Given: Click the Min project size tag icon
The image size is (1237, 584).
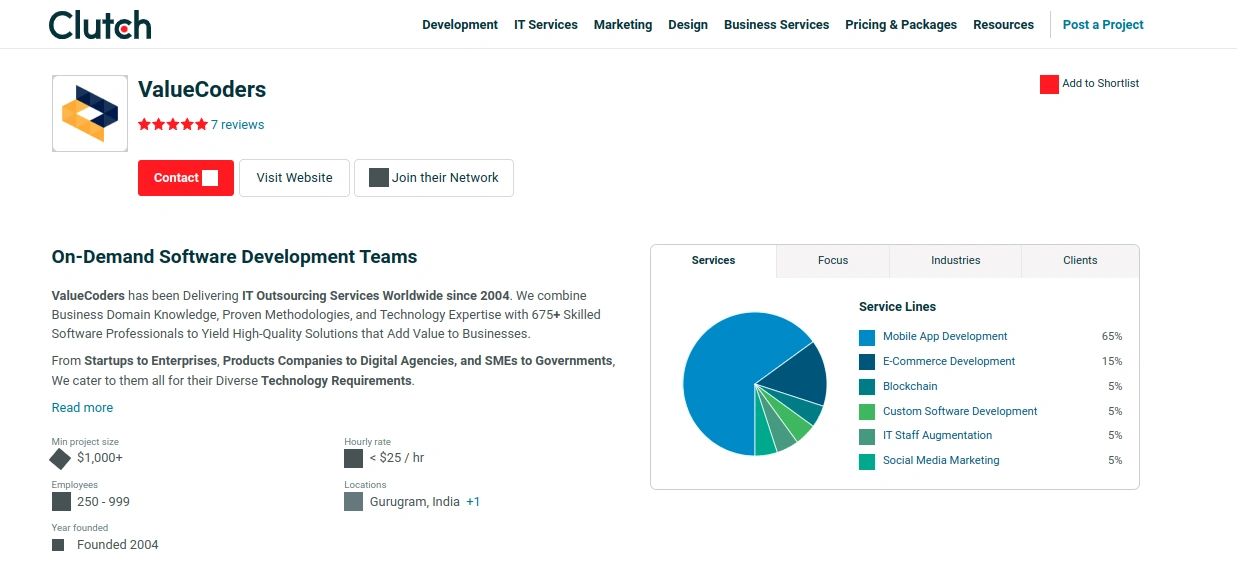Looking at the screenshot, I should 60,458.
